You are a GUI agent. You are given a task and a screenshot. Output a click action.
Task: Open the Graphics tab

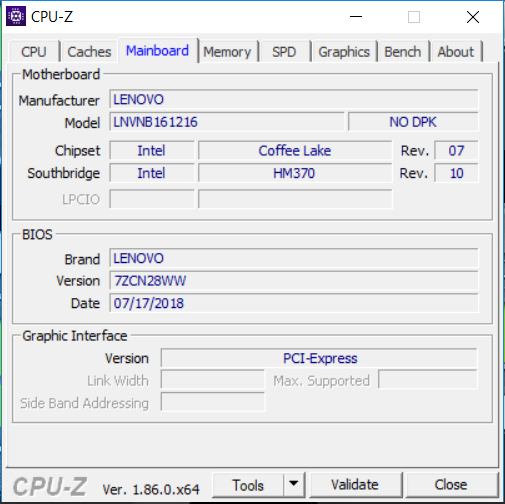point(344,52)
